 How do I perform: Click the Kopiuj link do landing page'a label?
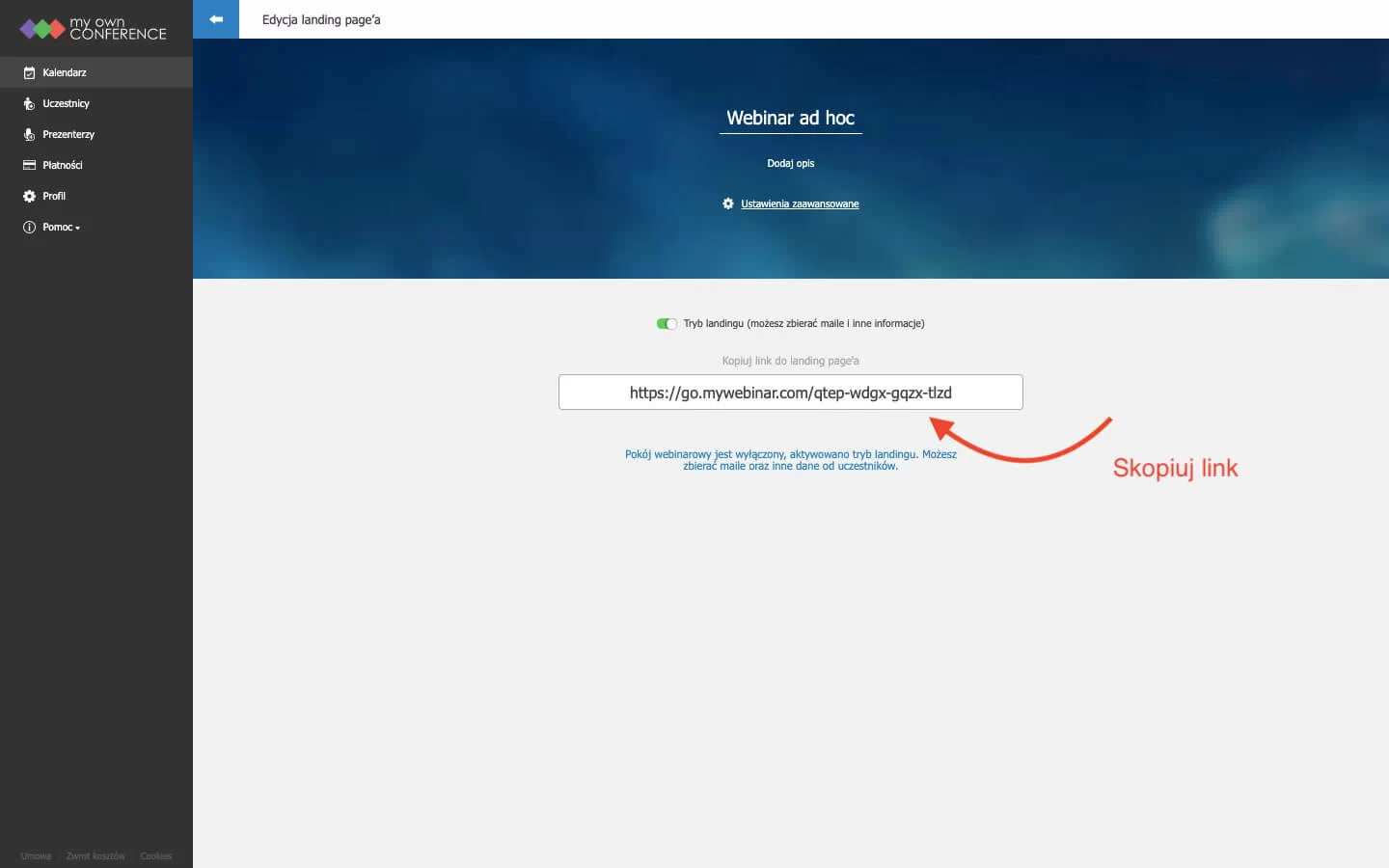pyautogui.click(x=791, y=361)
